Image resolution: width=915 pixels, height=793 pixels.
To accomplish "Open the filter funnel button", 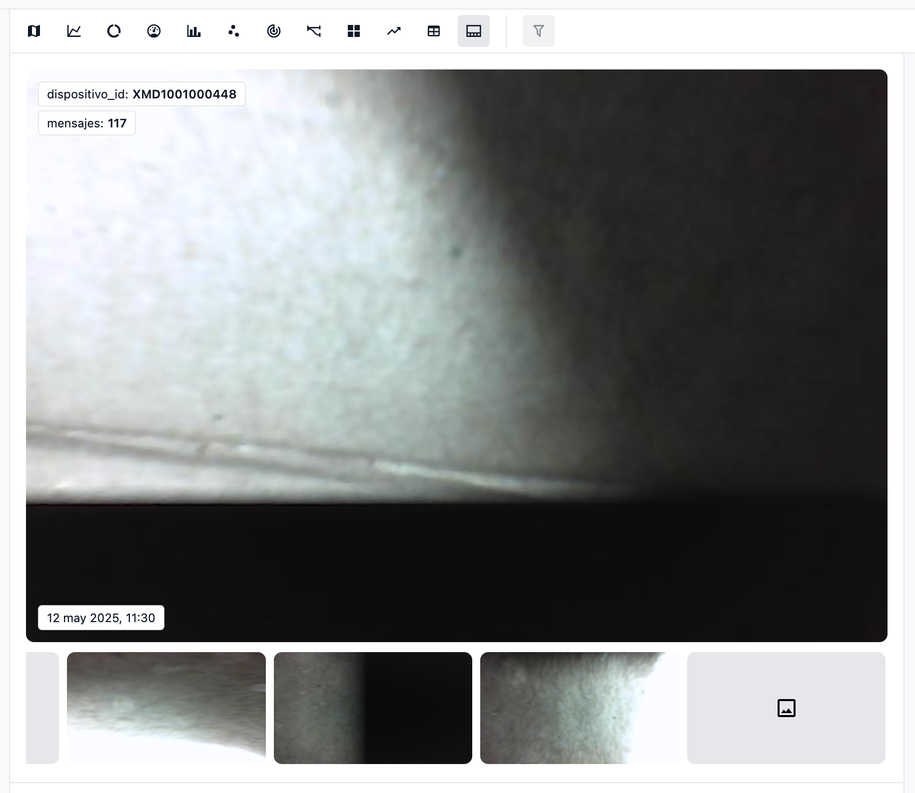I will point(539,31).
